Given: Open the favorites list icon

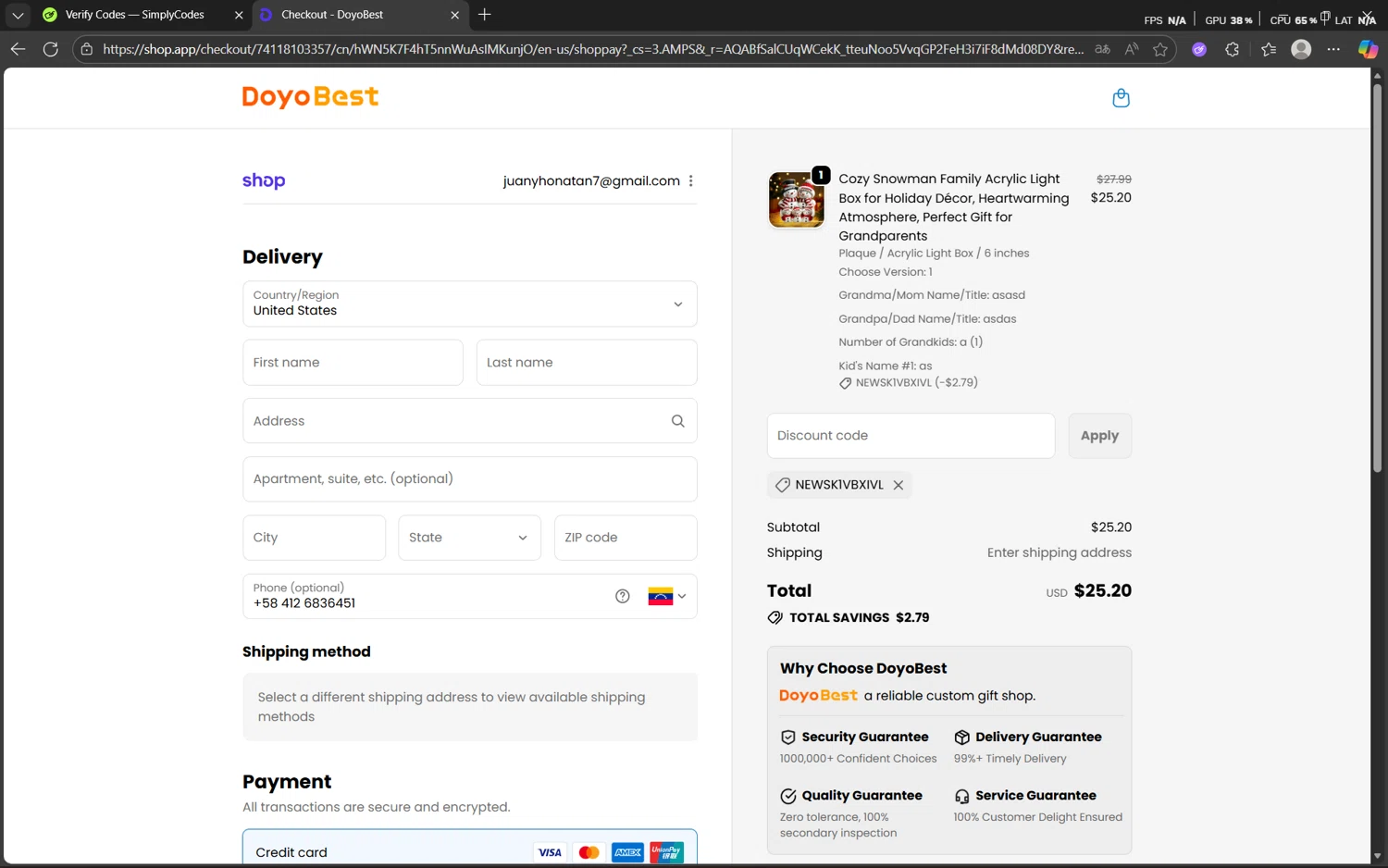Looking at the screenshot, I should pyautogui.click(x=1269, y=49).
